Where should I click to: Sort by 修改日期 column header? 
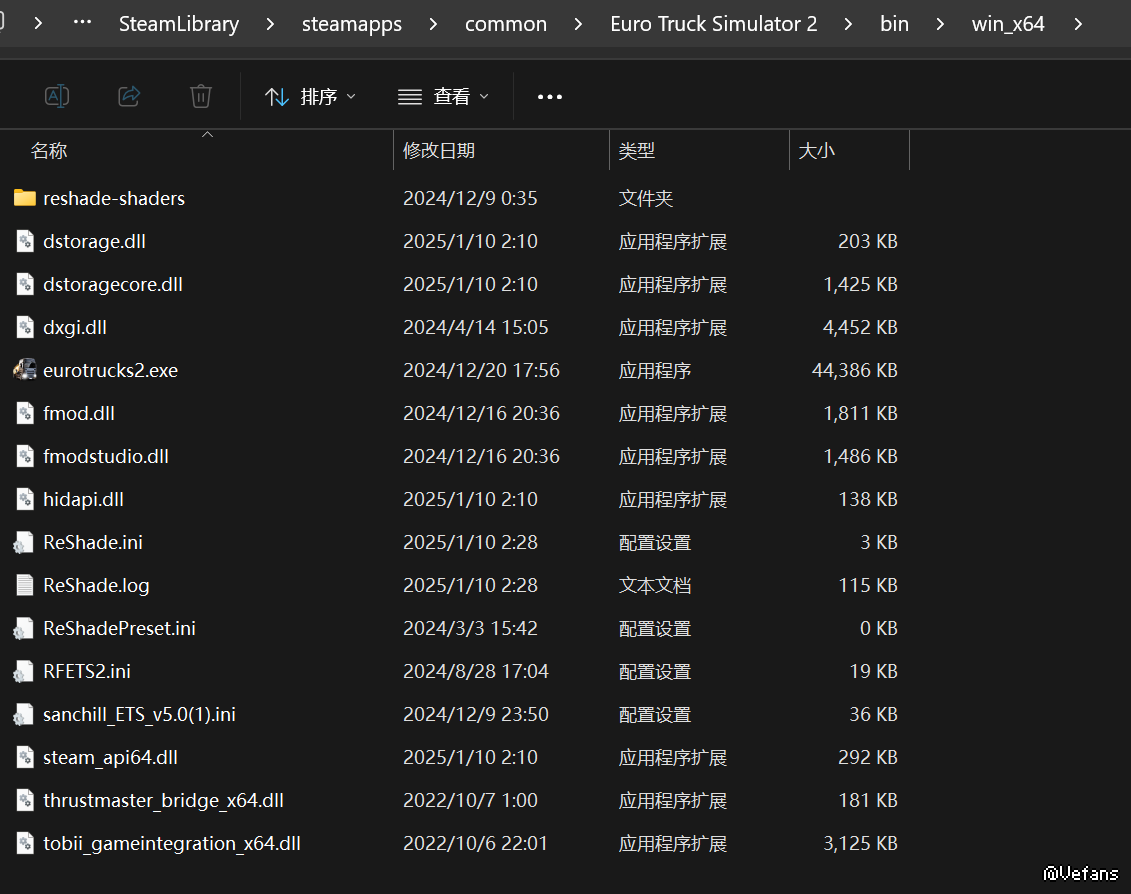439,151
